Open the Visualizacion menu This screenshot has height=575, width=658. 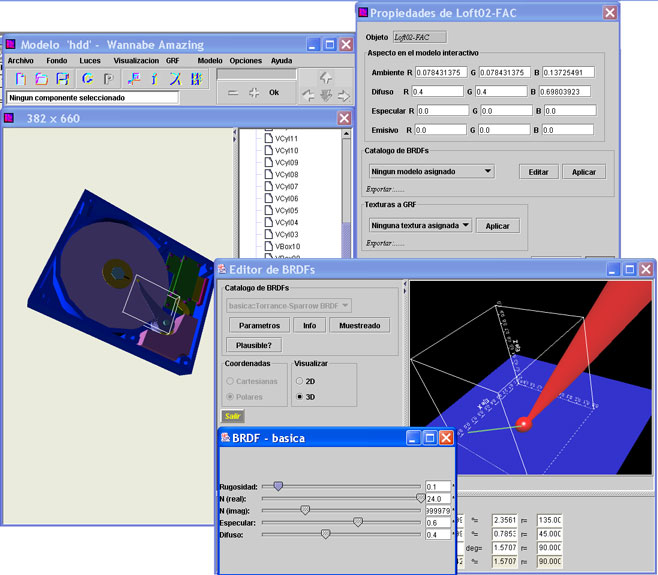(x=136, y=60)
